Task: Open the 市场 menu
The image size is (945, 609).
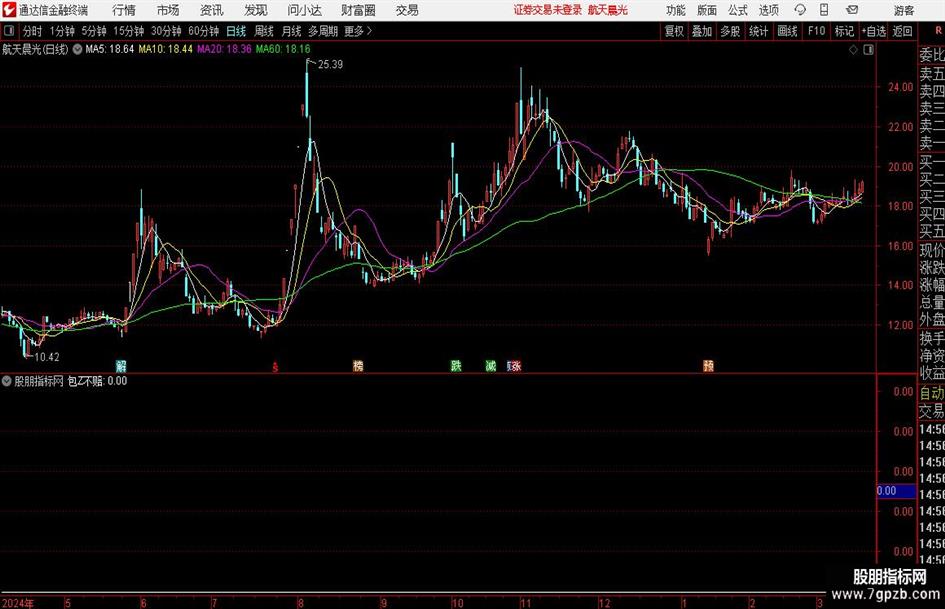Action: (168, 10)
